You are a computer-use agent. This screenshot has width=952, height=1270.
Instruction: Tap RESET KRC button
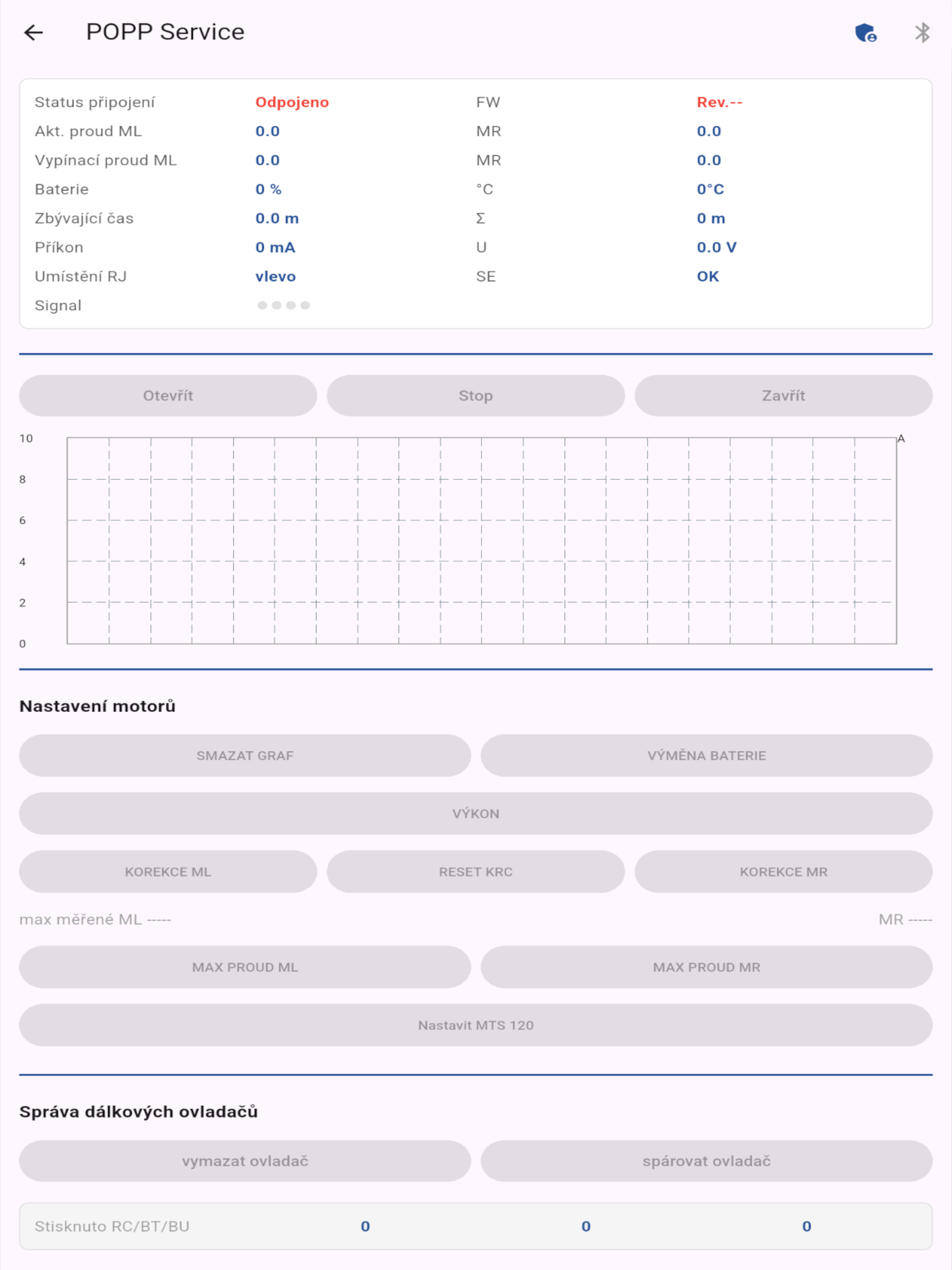click(476, 872)
